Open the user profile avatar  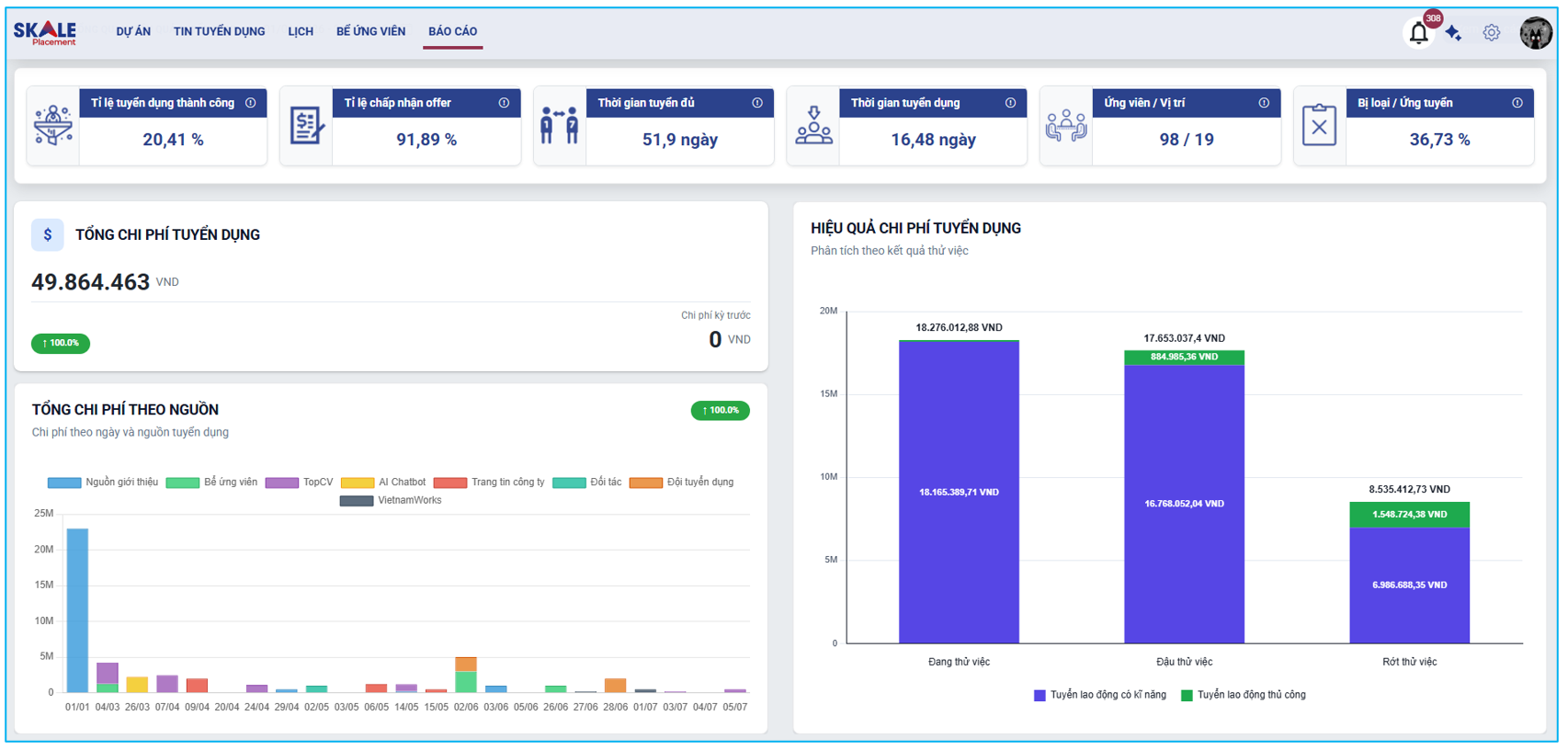click(1535, 33)
